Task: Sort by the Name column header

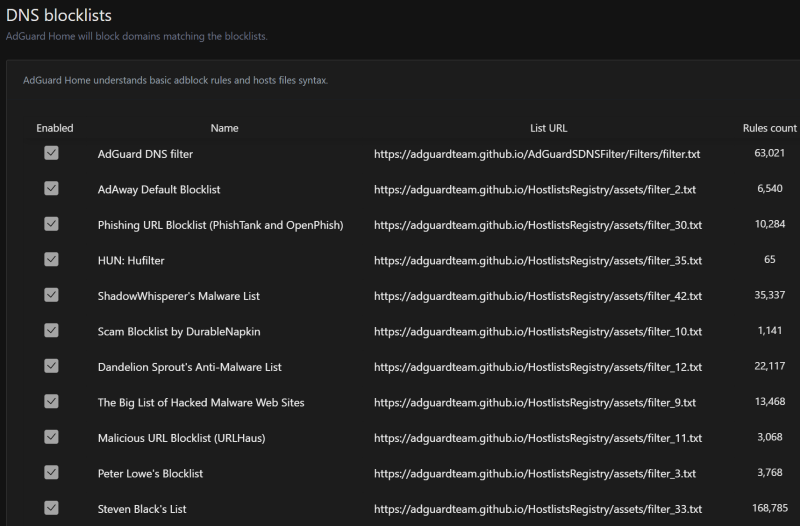Action: pyautogui.click(x=224, y=128)
